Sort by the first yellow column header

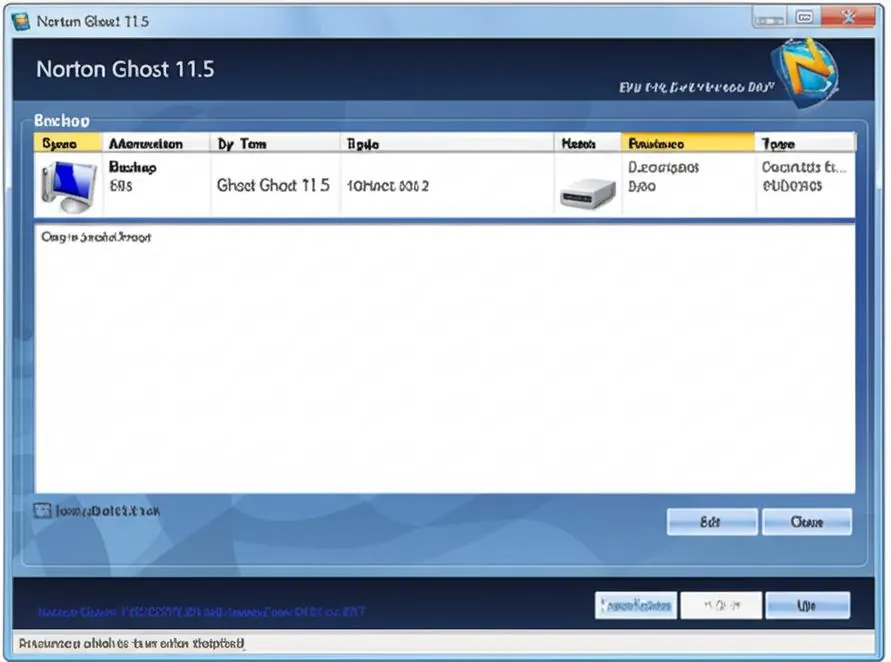coord(68,143)
